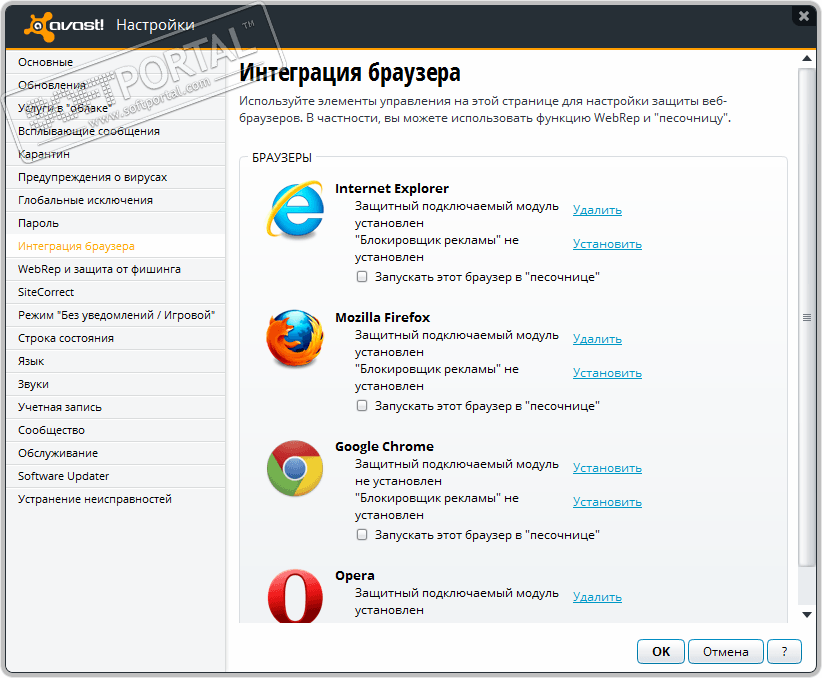The height and width of the screenshot is (678, 822).
Task: Click the scrollbar up arrow
Action: coord(807,59)
